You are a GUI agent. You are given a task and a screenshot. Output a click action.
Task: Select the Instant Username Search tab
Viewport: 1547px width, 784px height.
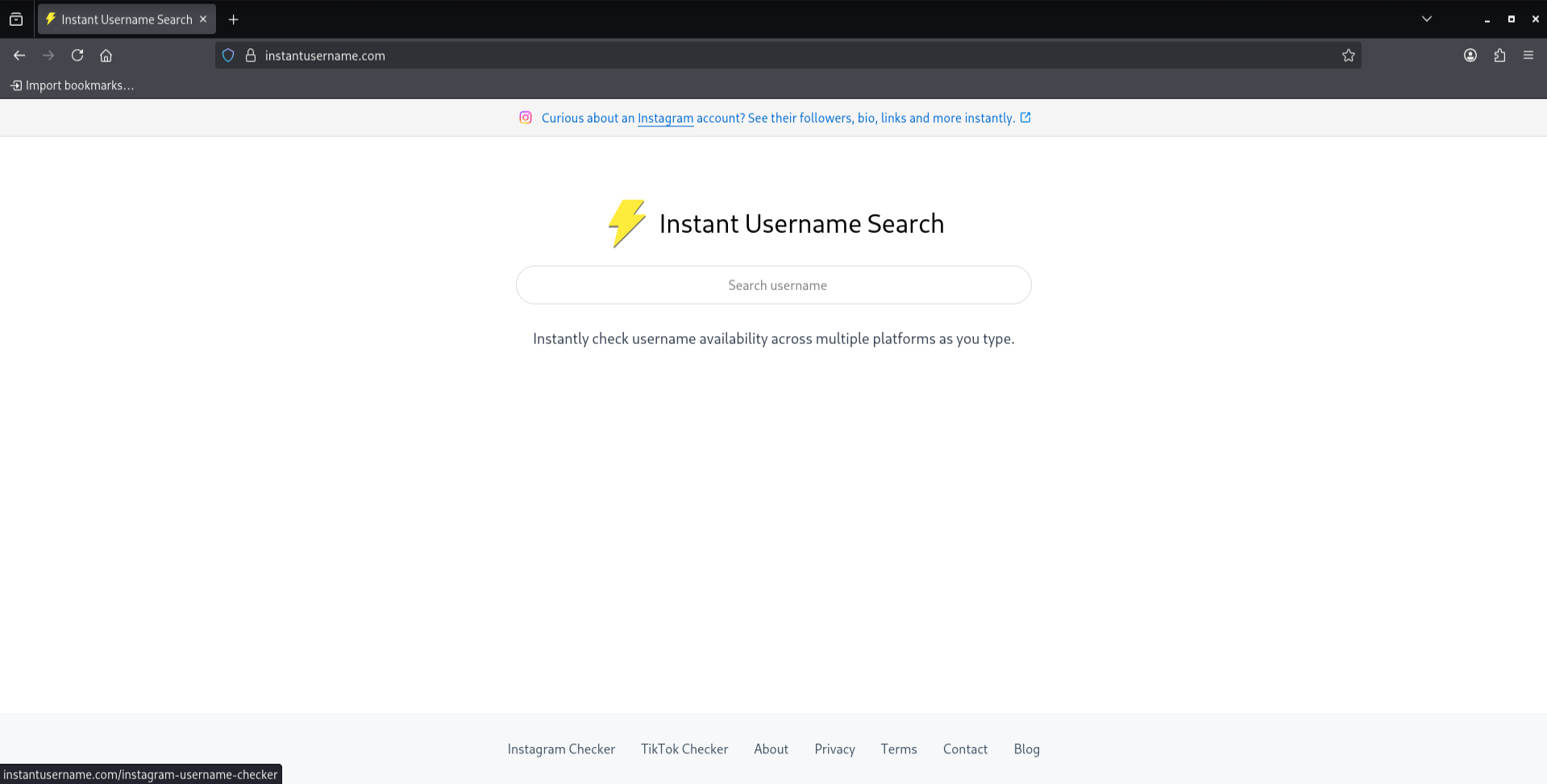[x=127, y=19]
